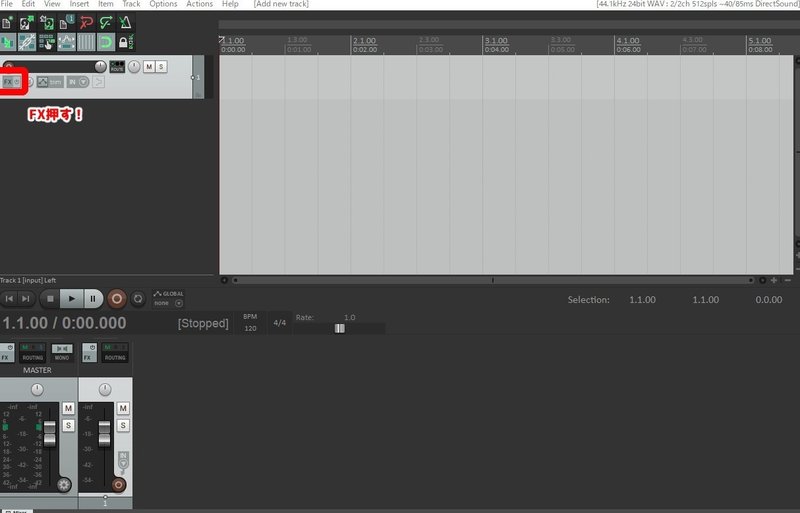Click the [Stopped] transport status text

[203, 323]
